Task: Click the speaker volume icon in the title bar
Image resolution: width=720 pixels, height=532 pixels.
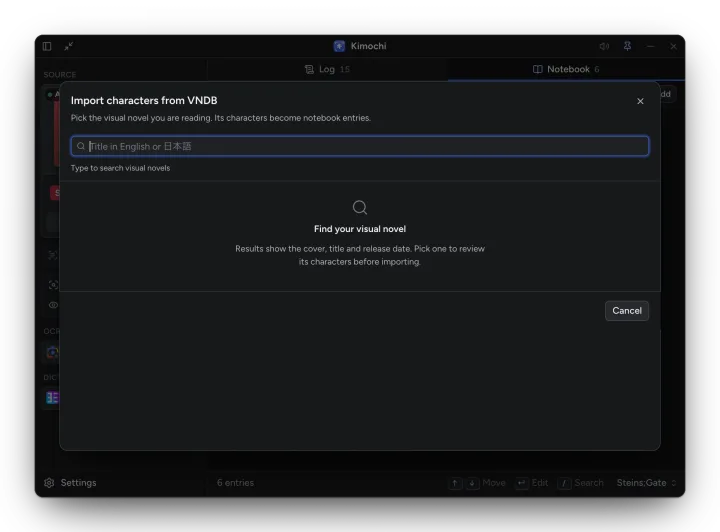Action: 604,46
